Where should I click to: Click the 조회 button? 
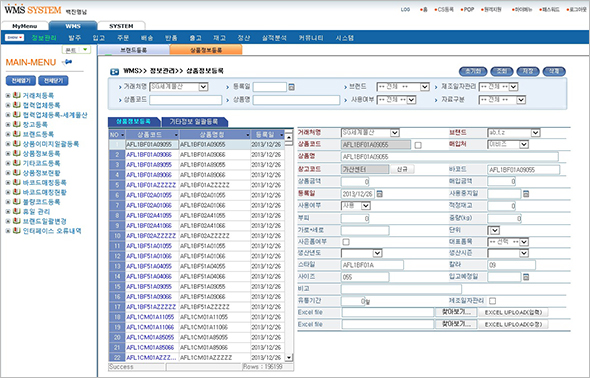pos(502,71)
